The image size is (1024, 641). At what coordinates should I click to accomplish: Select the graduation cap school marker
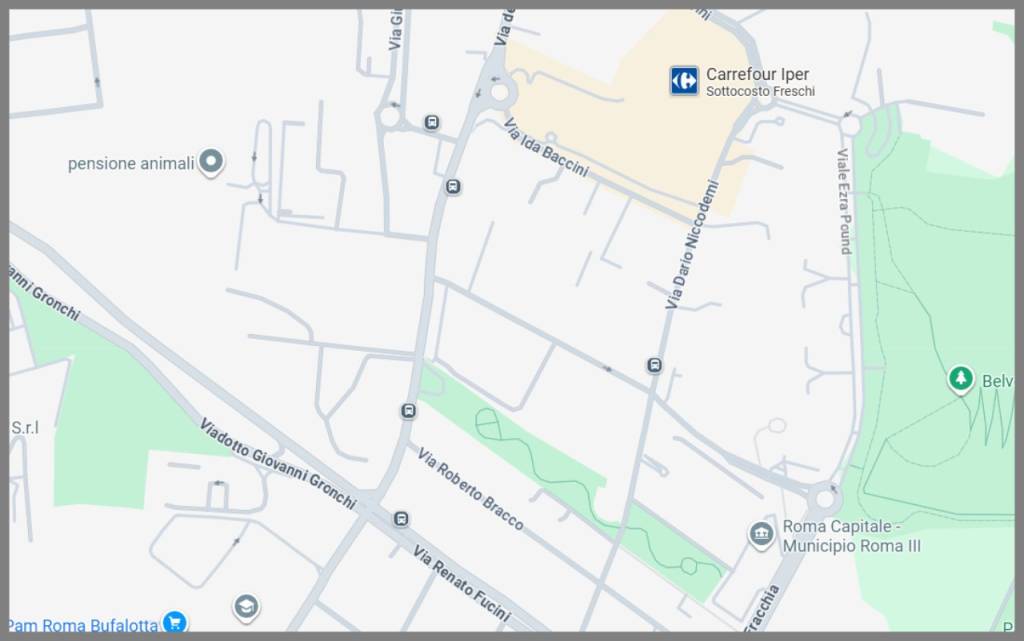pos(246,608)
